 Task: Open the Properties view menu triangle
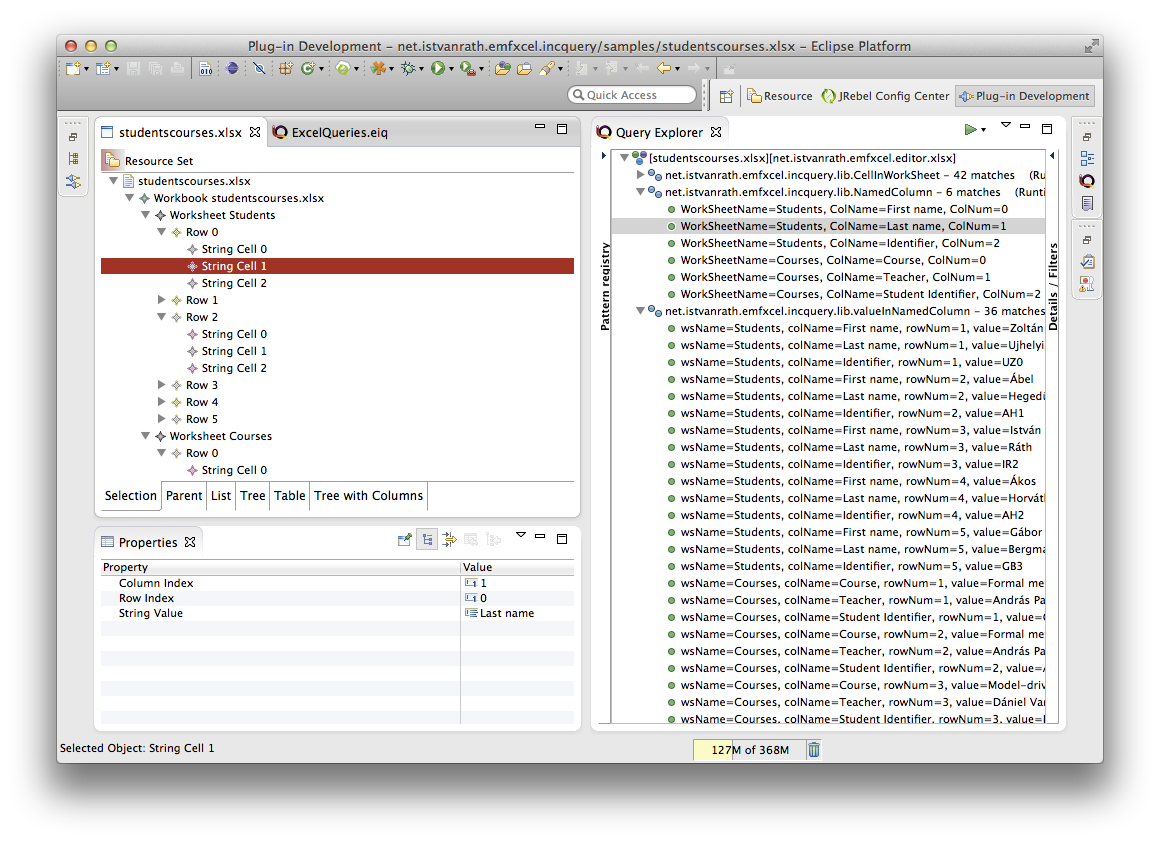[521, 534]
